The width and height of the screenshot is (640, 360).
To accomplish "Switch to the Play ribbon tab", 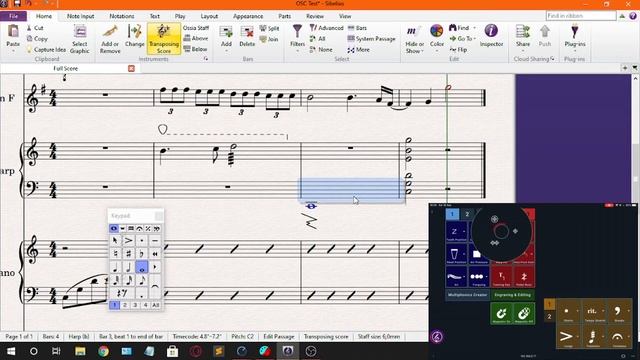I will pyautogui.click(x=180, y=16).
